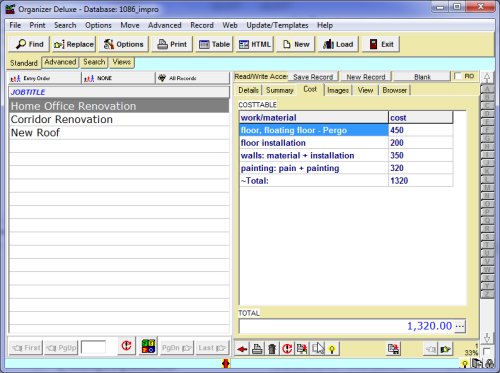500x373 pixels.
Task: Open the Replace tool
Action: pyautogui.click(x=74, y=44)
